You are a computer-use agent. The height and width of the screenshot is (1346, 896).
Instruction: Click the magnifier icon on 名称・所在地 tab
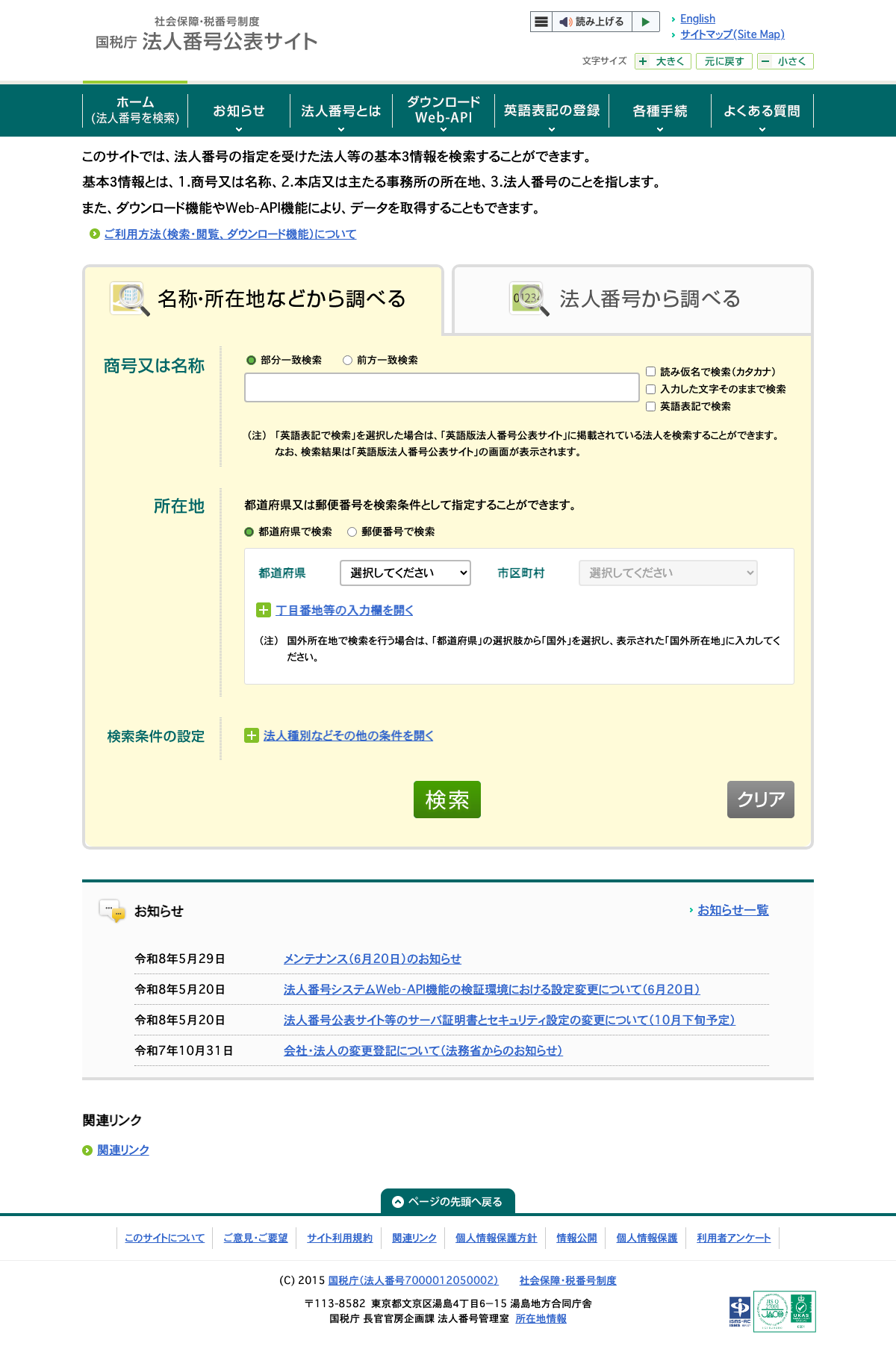130,299
